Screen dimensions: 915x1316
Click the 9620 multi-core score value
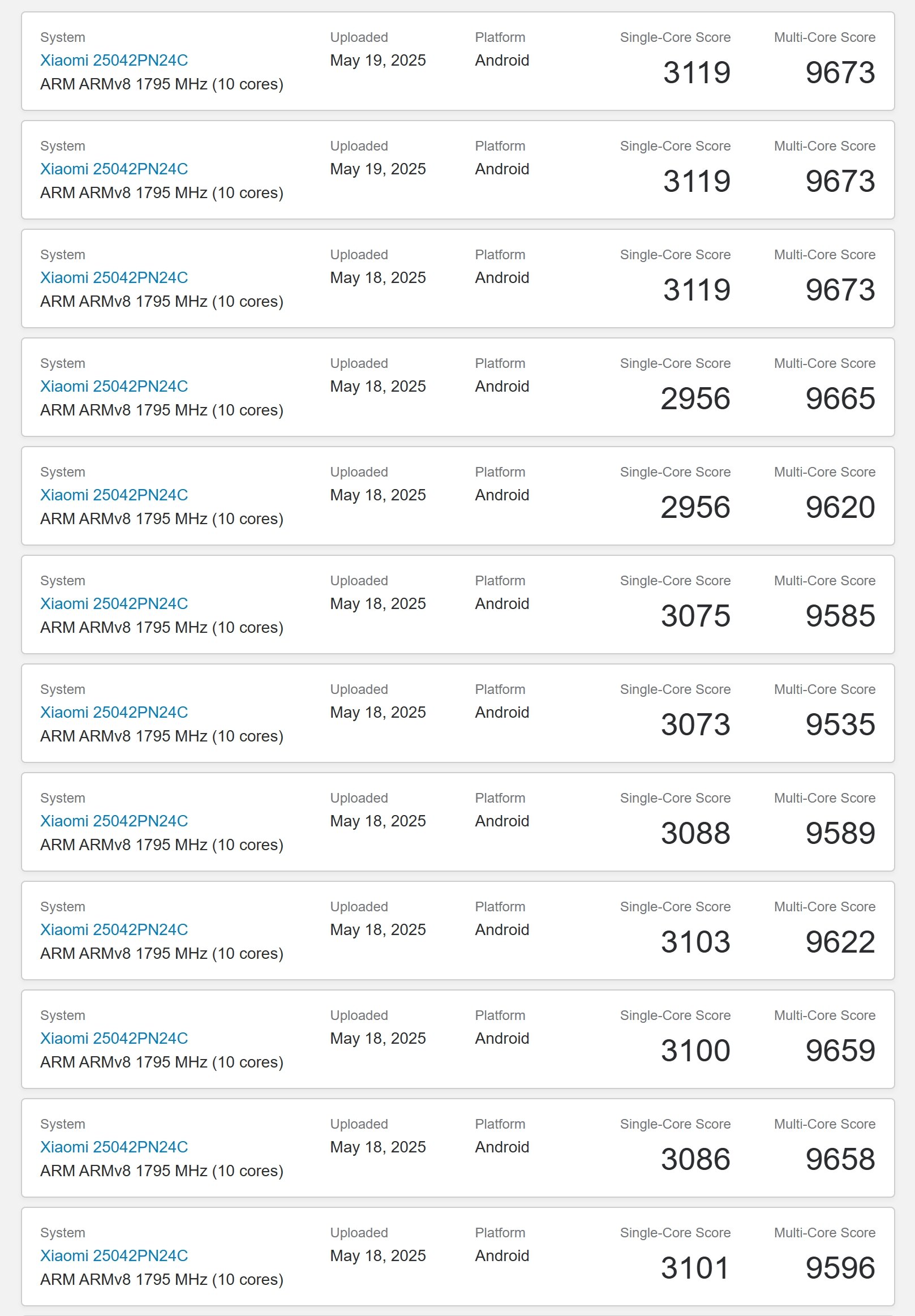(840, 507)
